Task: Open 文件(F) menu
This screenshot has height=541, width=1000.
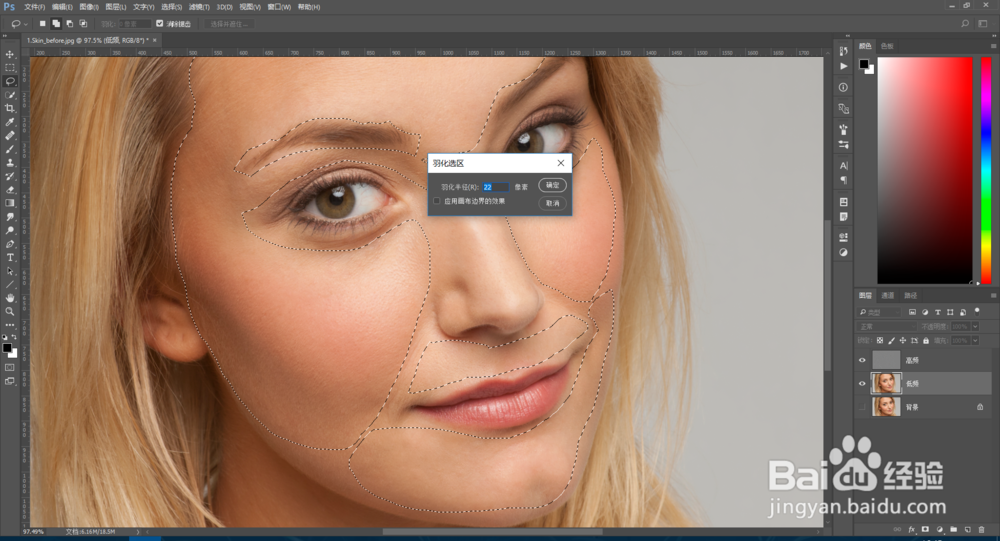Action: point(34,7)
